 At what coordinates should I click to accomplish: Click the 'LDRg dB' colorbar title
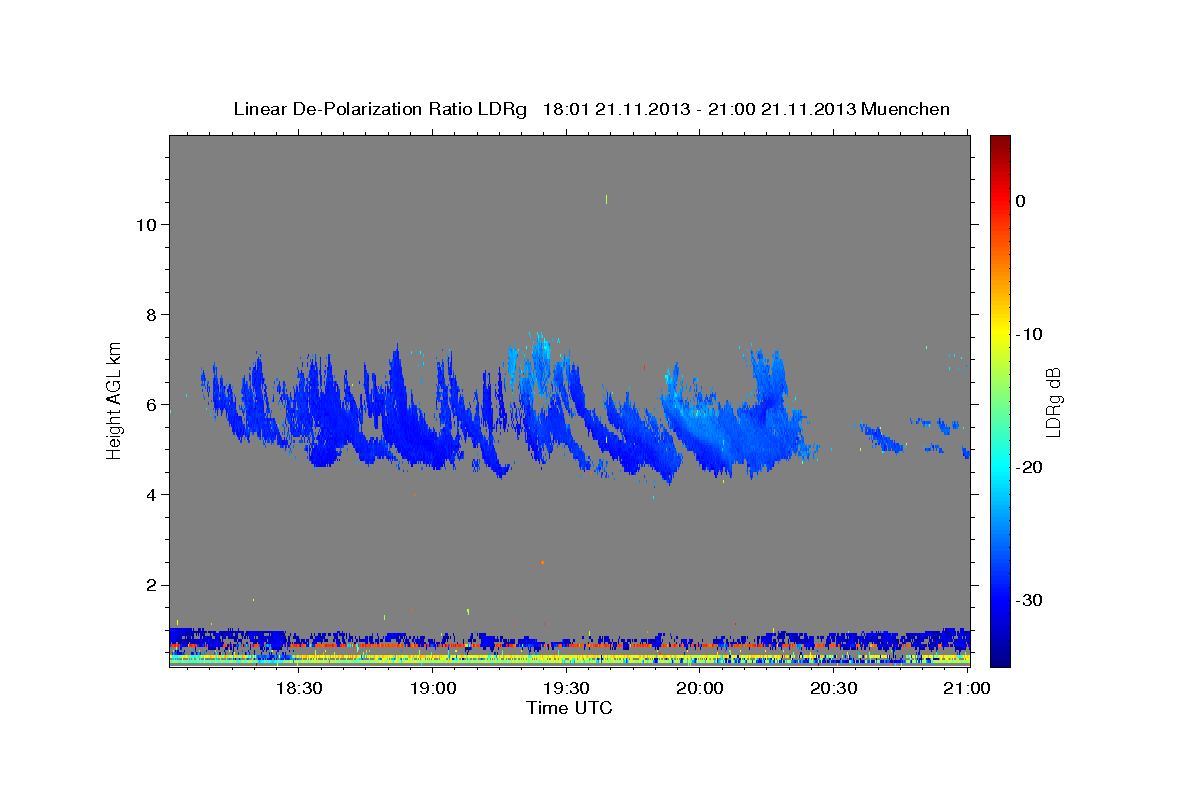1054,401
